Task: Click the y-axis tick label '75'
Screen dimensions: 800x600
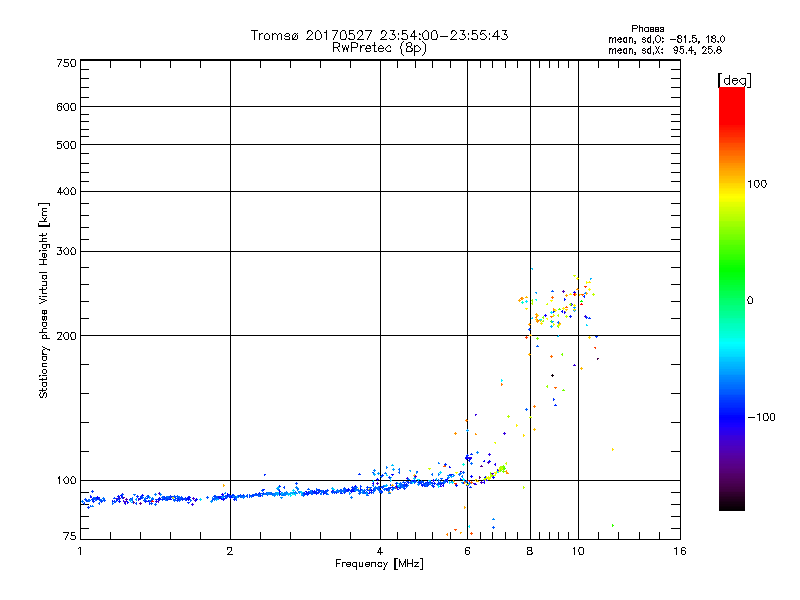Action: click(70, 536)
